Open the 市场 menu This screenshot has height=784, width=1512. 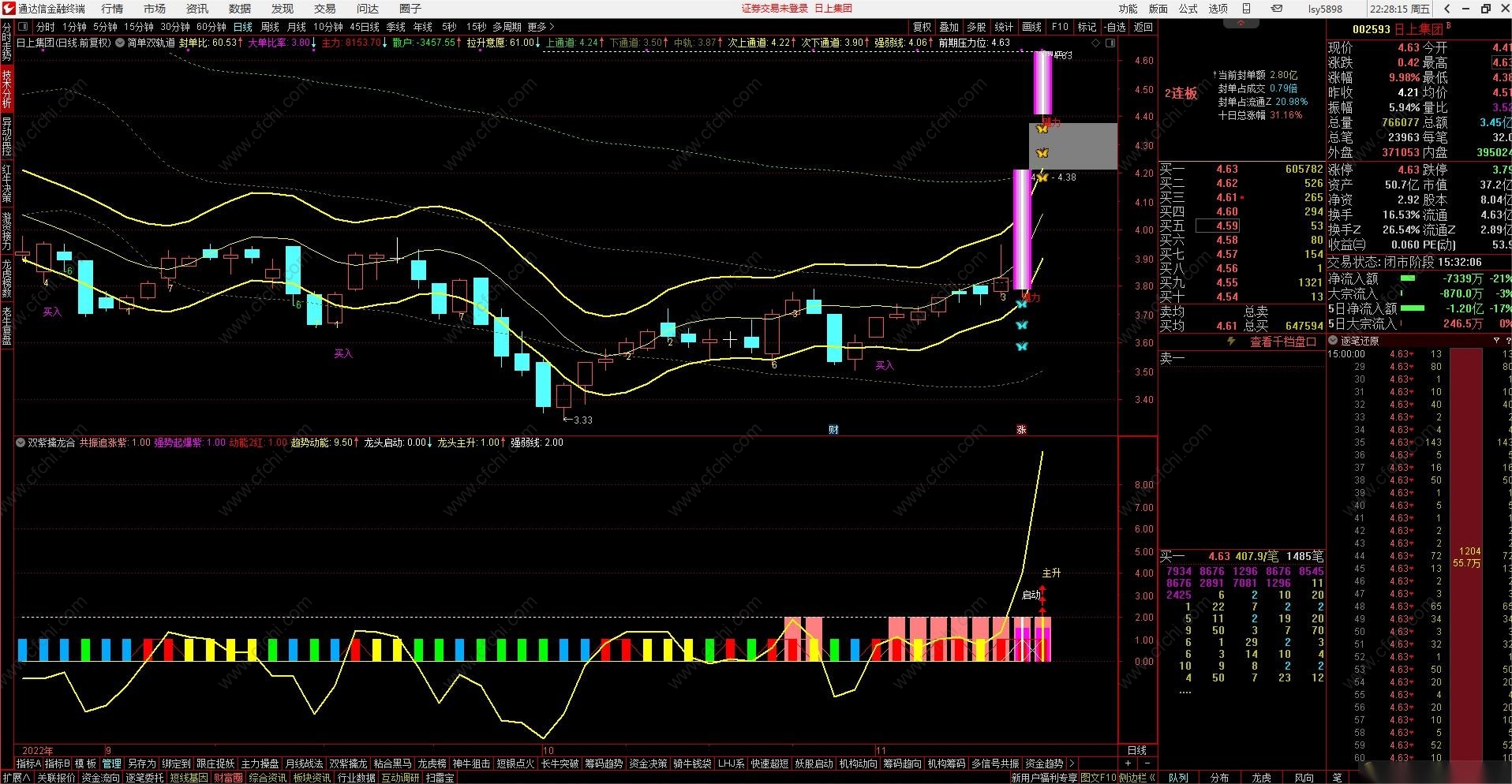tap(155, 9)
